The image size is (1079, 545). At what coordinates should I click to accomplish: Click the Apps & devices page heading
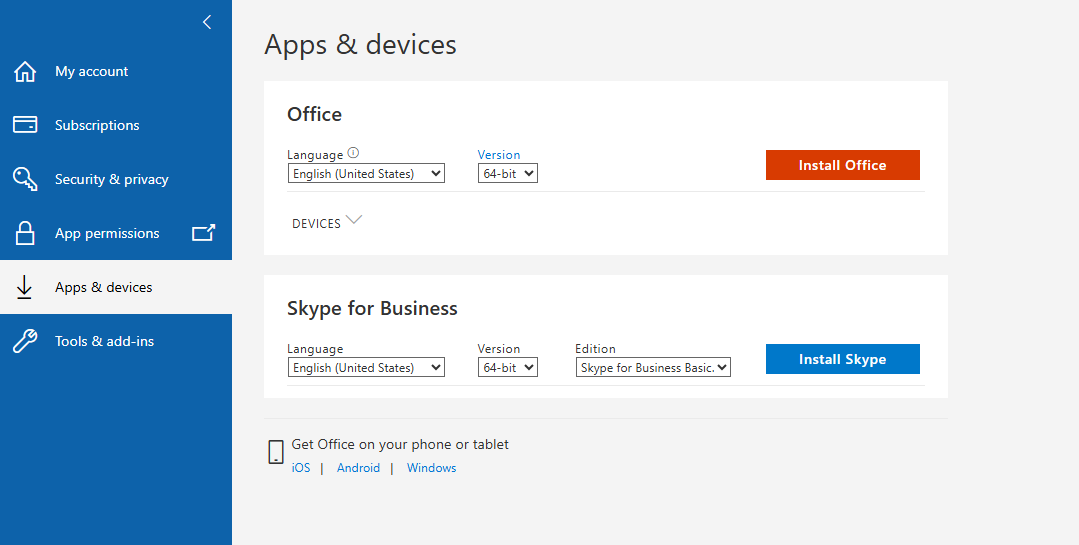(x=361, y=45)
